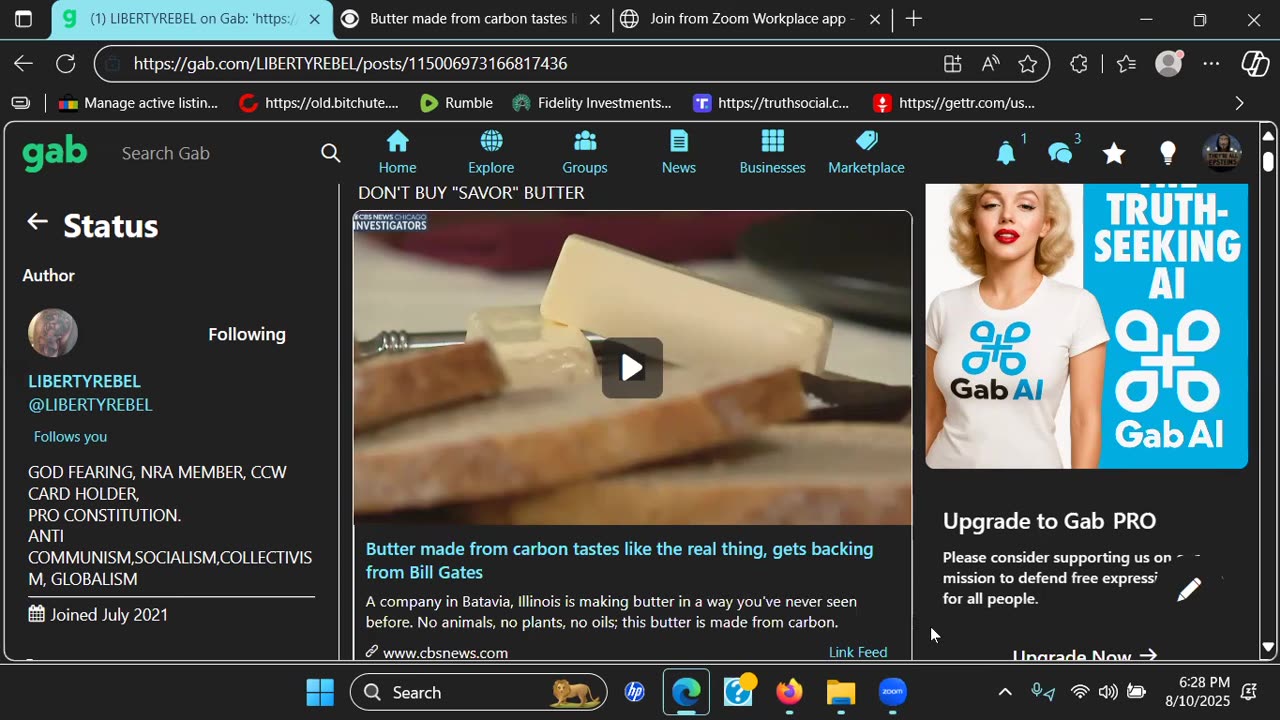This screenshot has width=1280, height=720.
Task: Click the lightbulb theme icon
Action: pos(1167,153)
